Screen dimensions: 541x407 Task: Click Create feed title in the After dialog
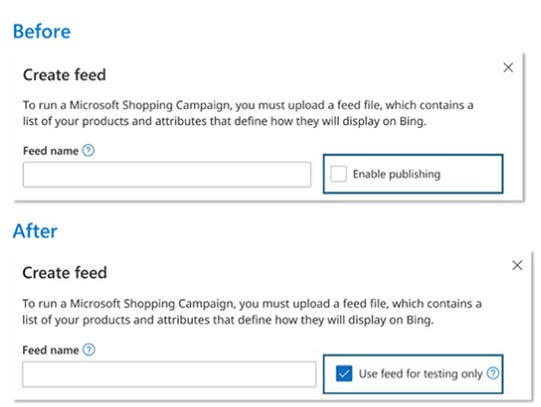[x=65, y=272]
